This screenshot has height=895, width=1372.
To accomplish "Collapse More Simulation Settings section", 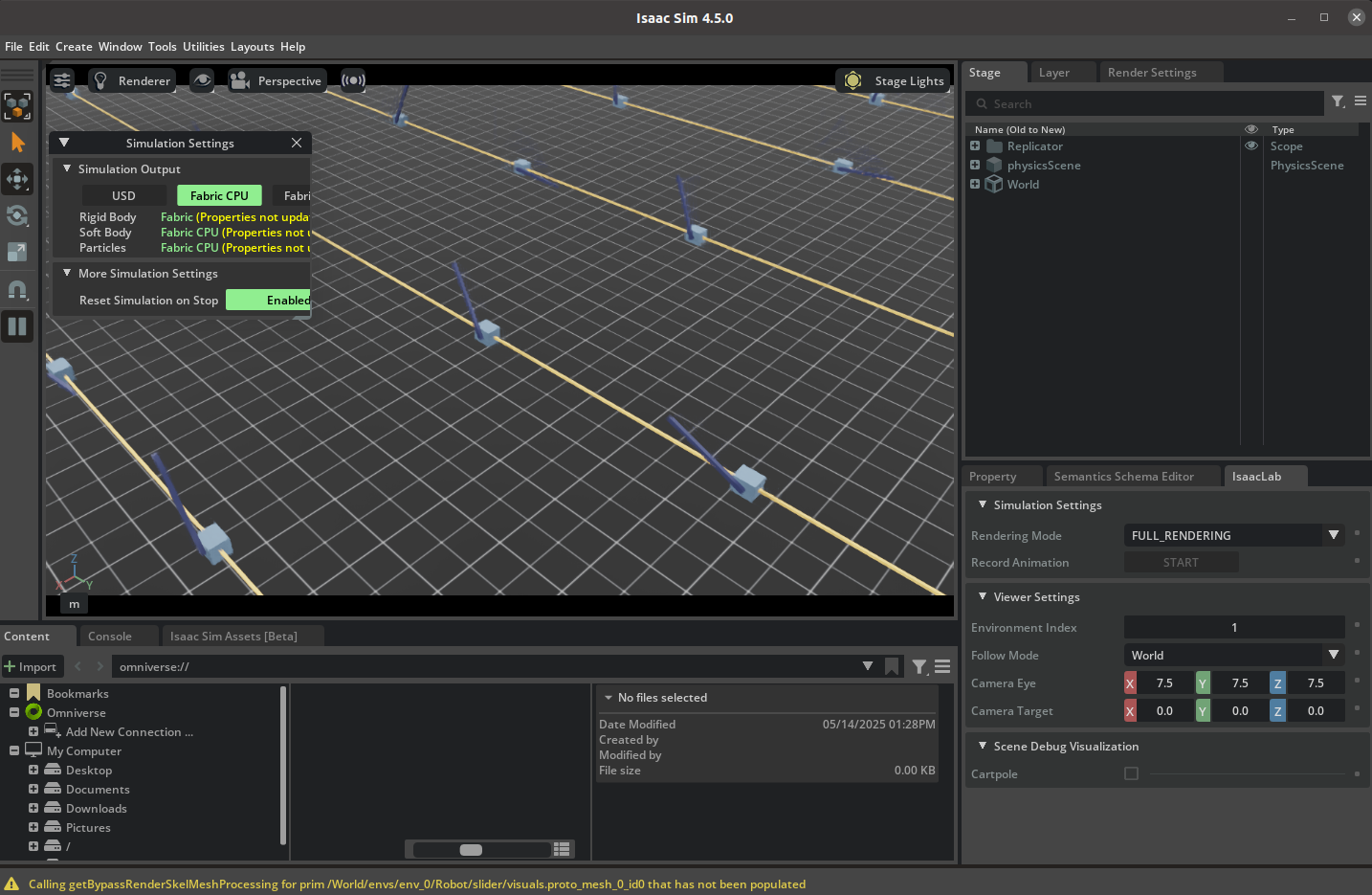I will coord(67,273).
